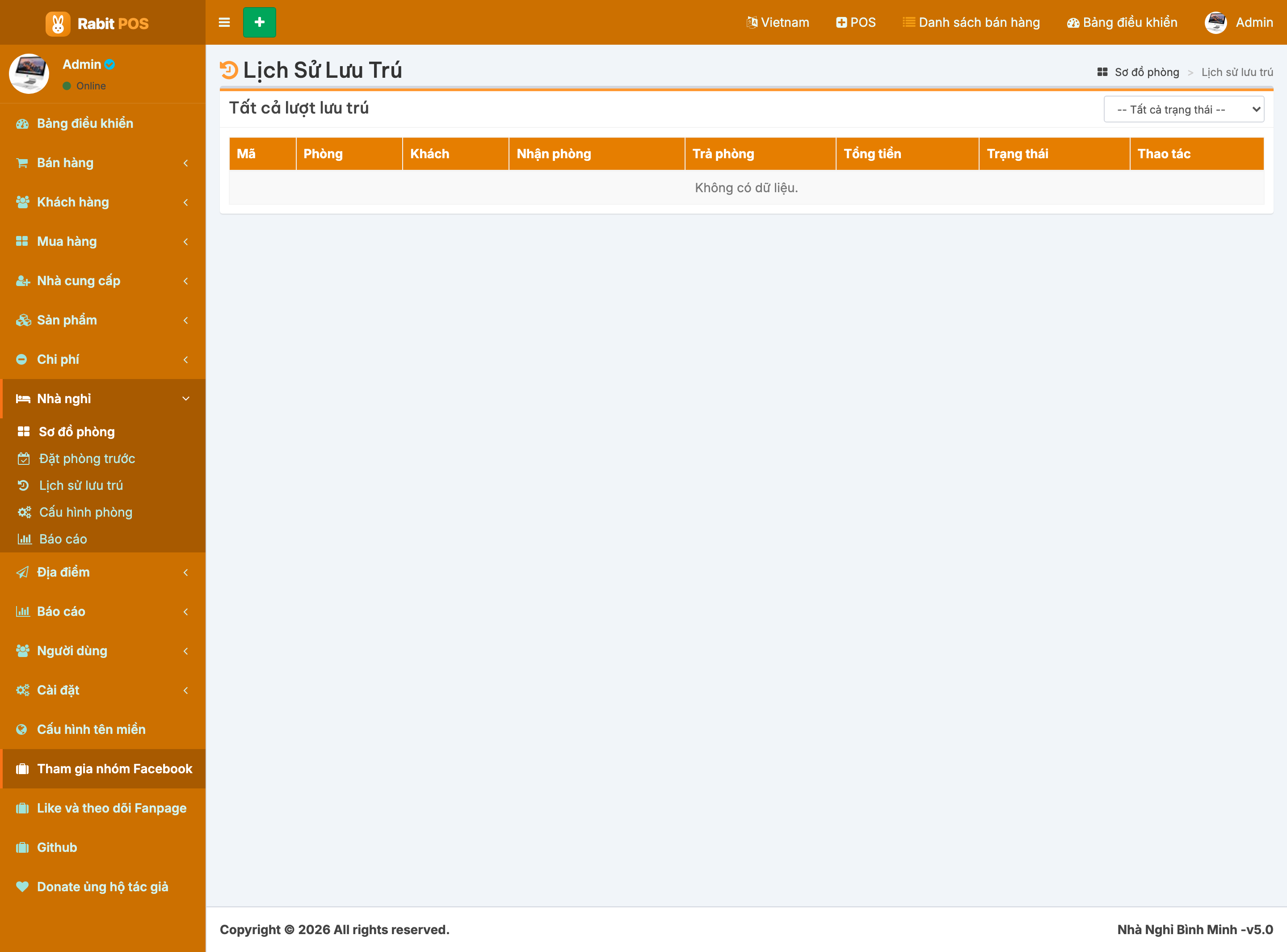This screenshot has width=1287, height=952.
Task: Open Like và theo dõi Fanpage item
Action: pos(102,808)
